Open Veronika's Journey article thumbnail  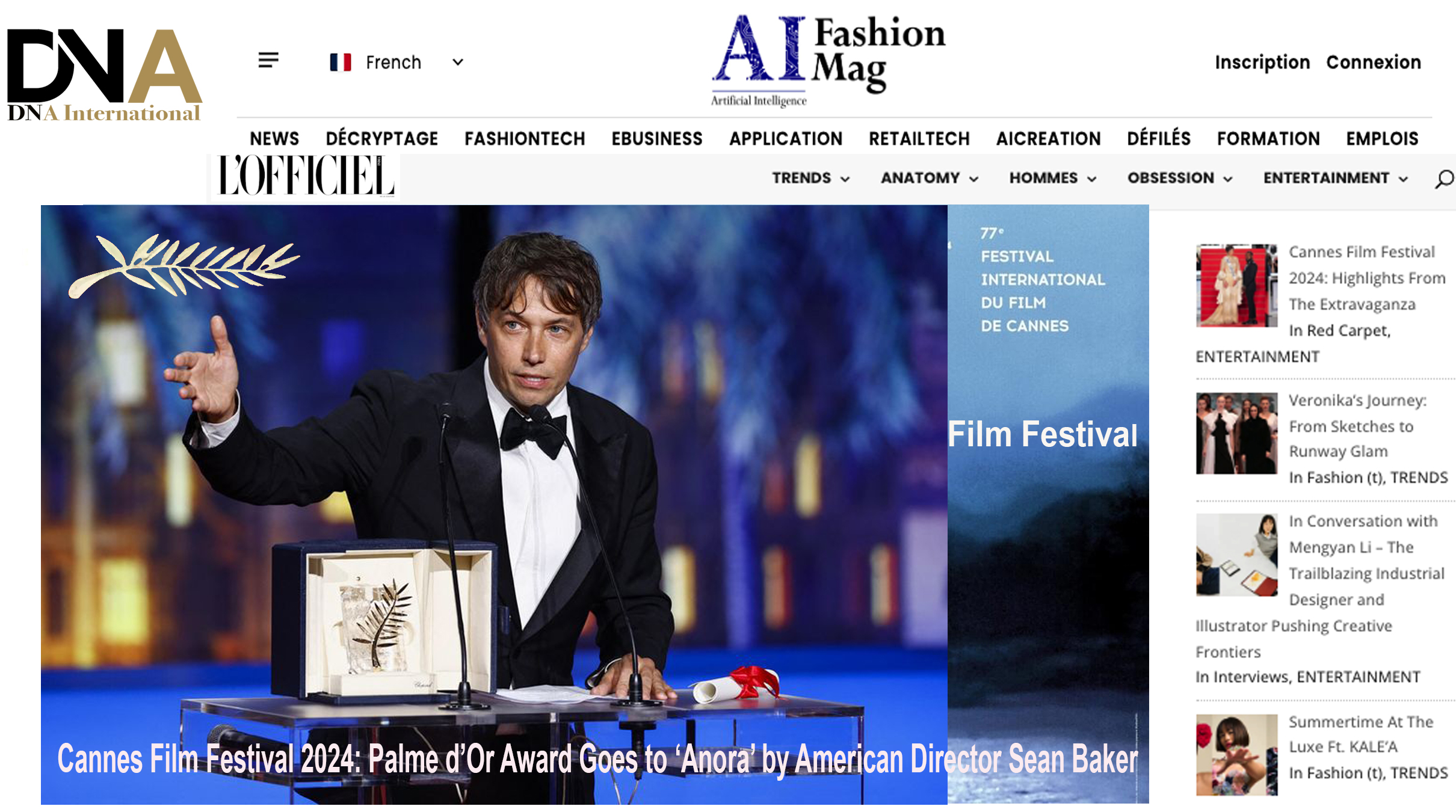(1236, 434)
